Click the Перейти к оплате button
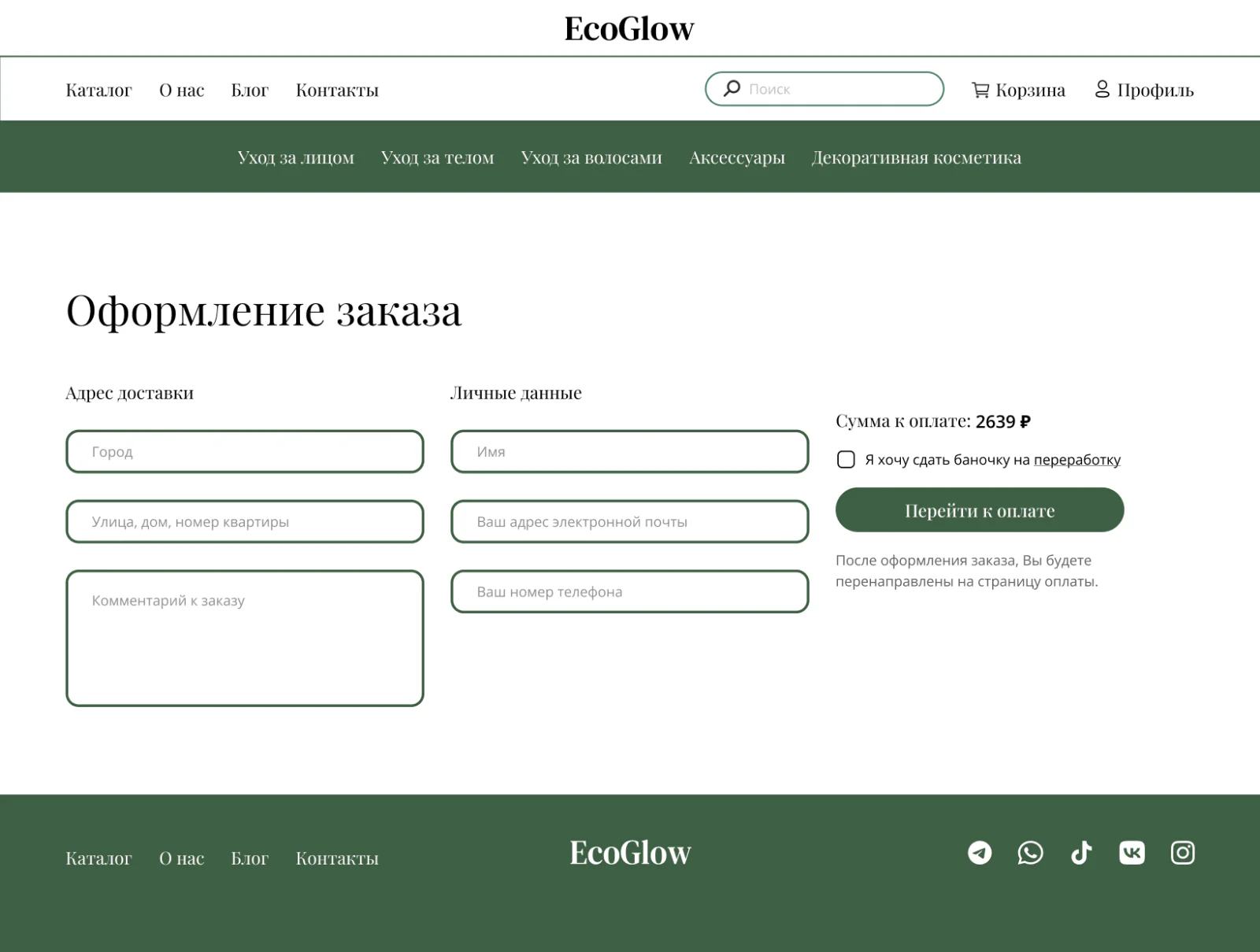Image resolution: width=1260 pixels, height=952 pixels. pyautogui.click(x=980, y=509)
